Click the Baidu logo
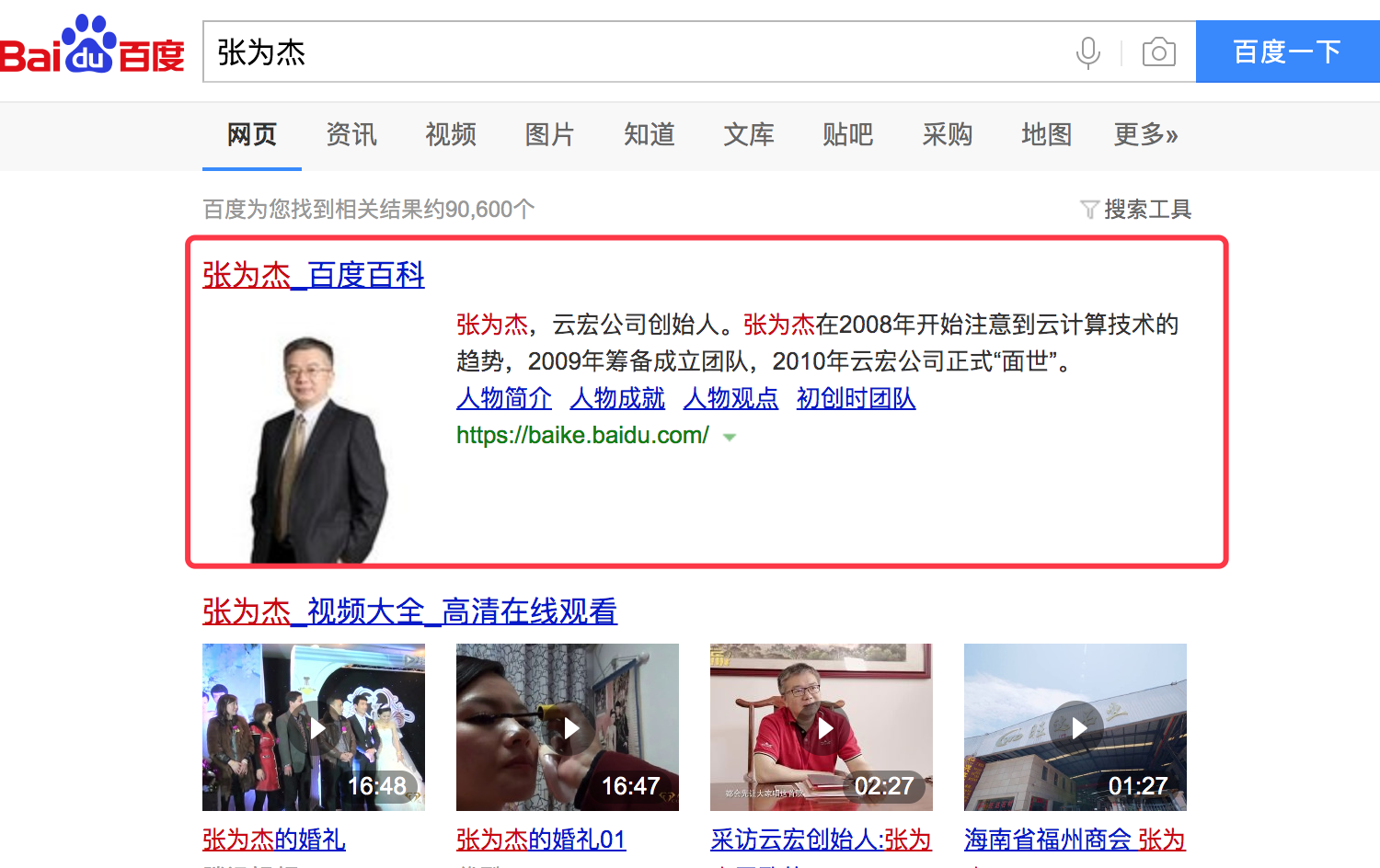 point(92,46)
